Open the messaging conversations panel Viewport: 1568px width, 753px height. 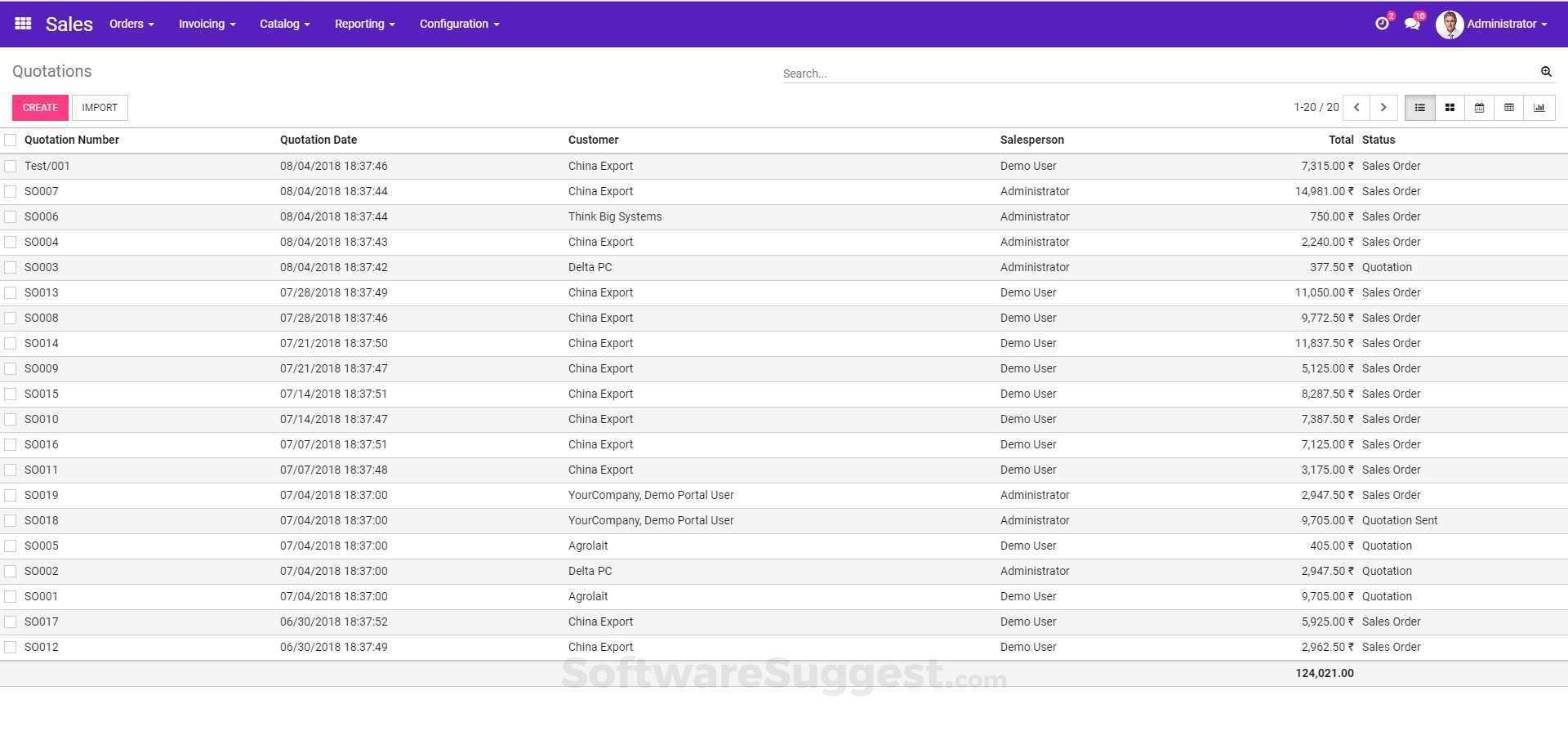coord(1412,24)
